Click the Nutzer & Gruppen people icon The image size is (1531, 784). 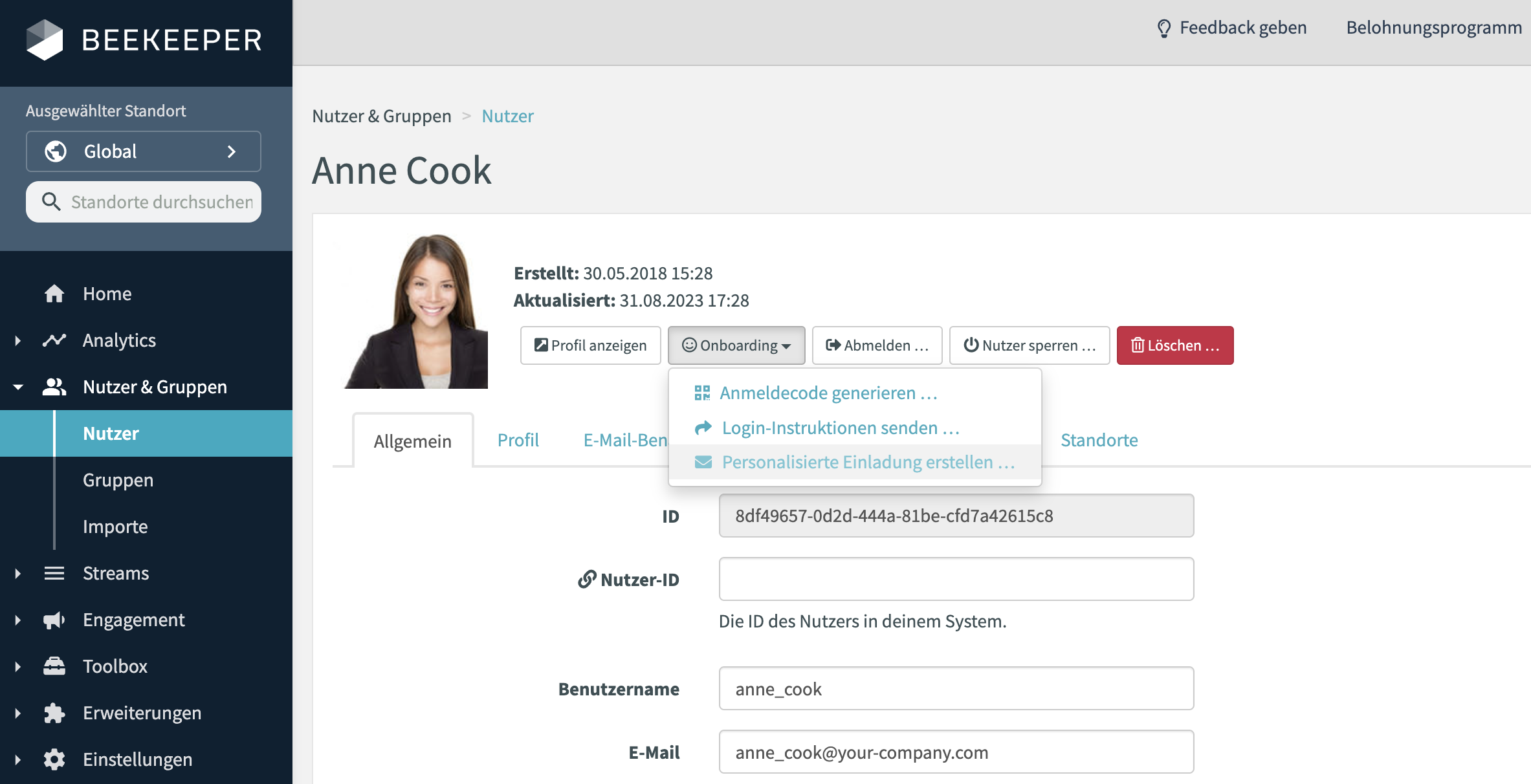(x=54, y=386)
